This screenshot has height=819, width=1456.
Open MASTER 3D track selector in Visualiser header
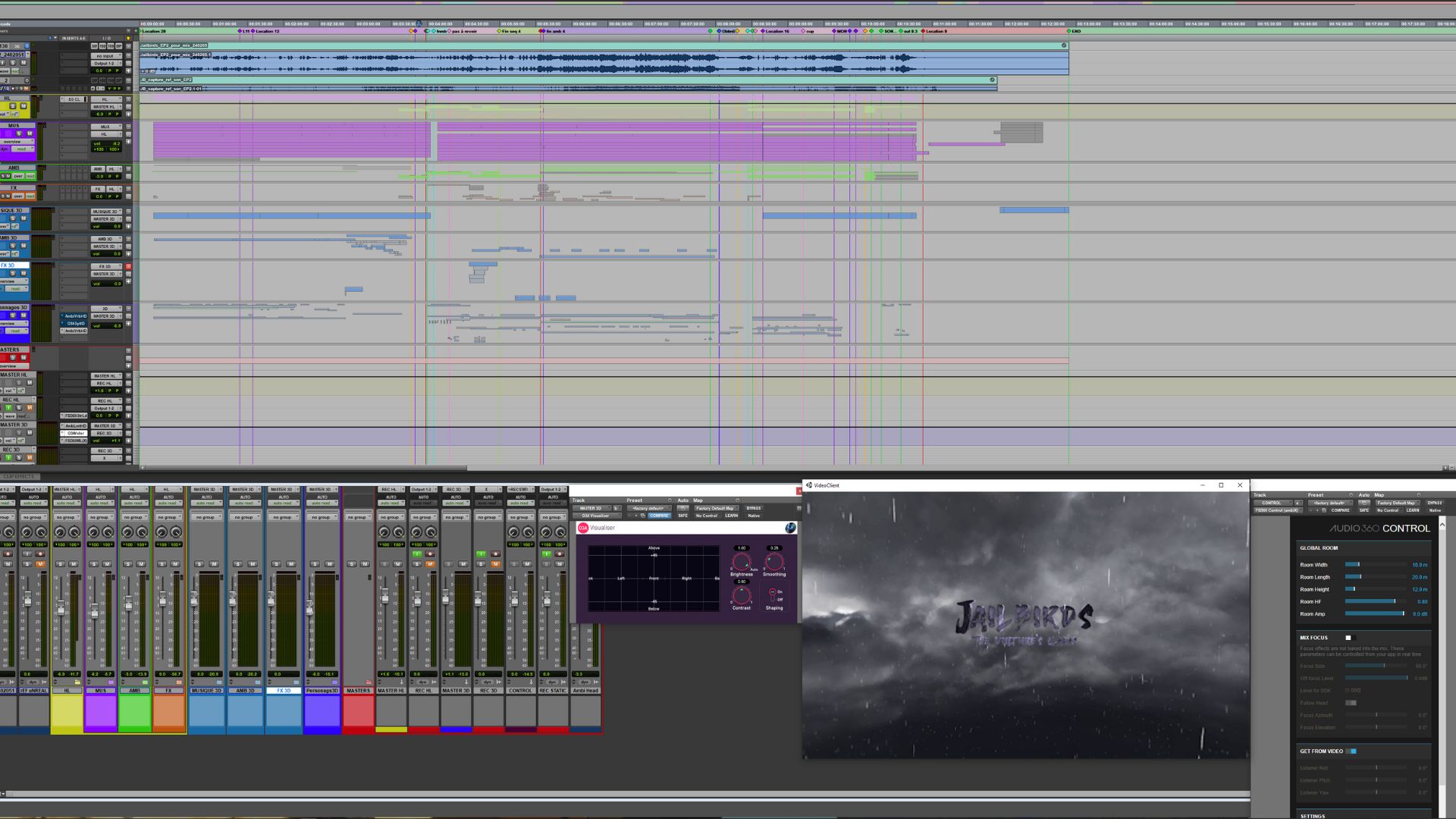(x=592, y=508)
